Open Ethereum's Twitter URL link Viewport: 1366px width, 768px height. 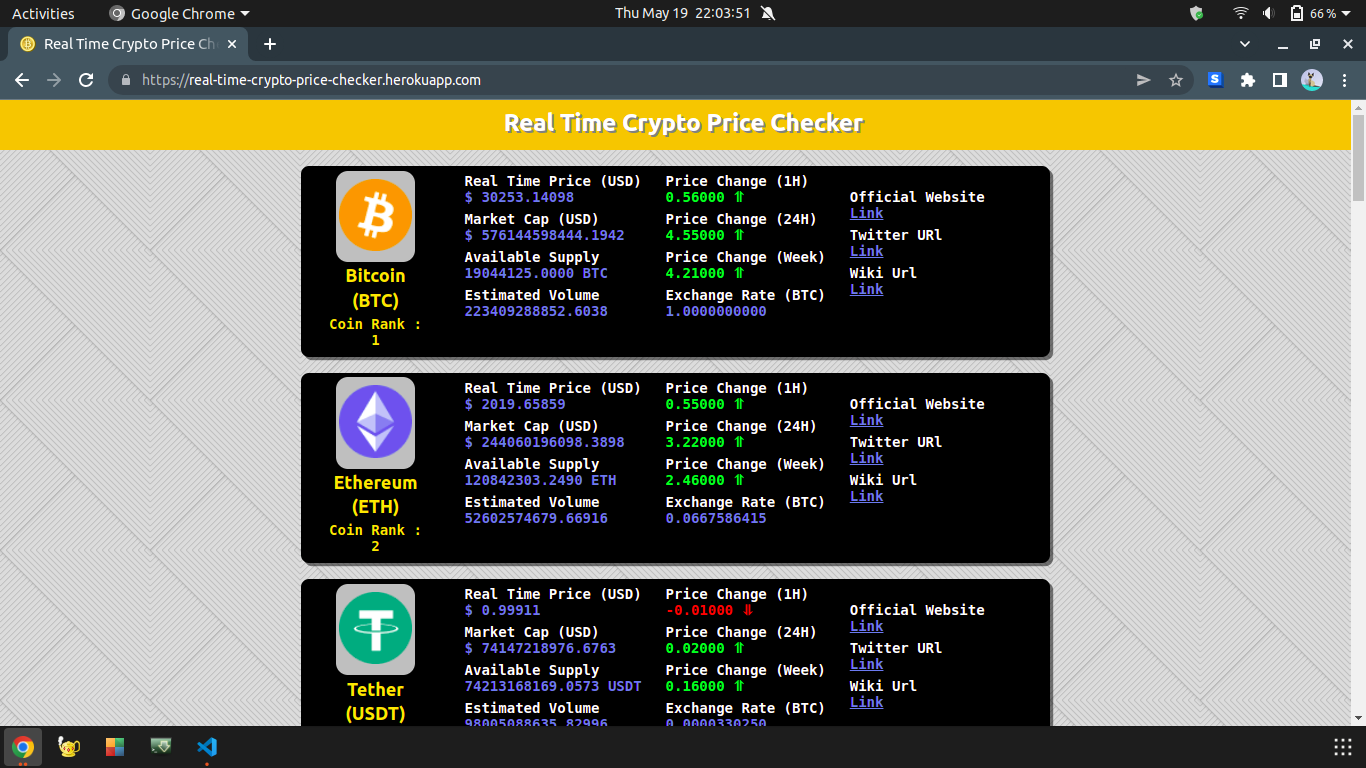point(866,458)
